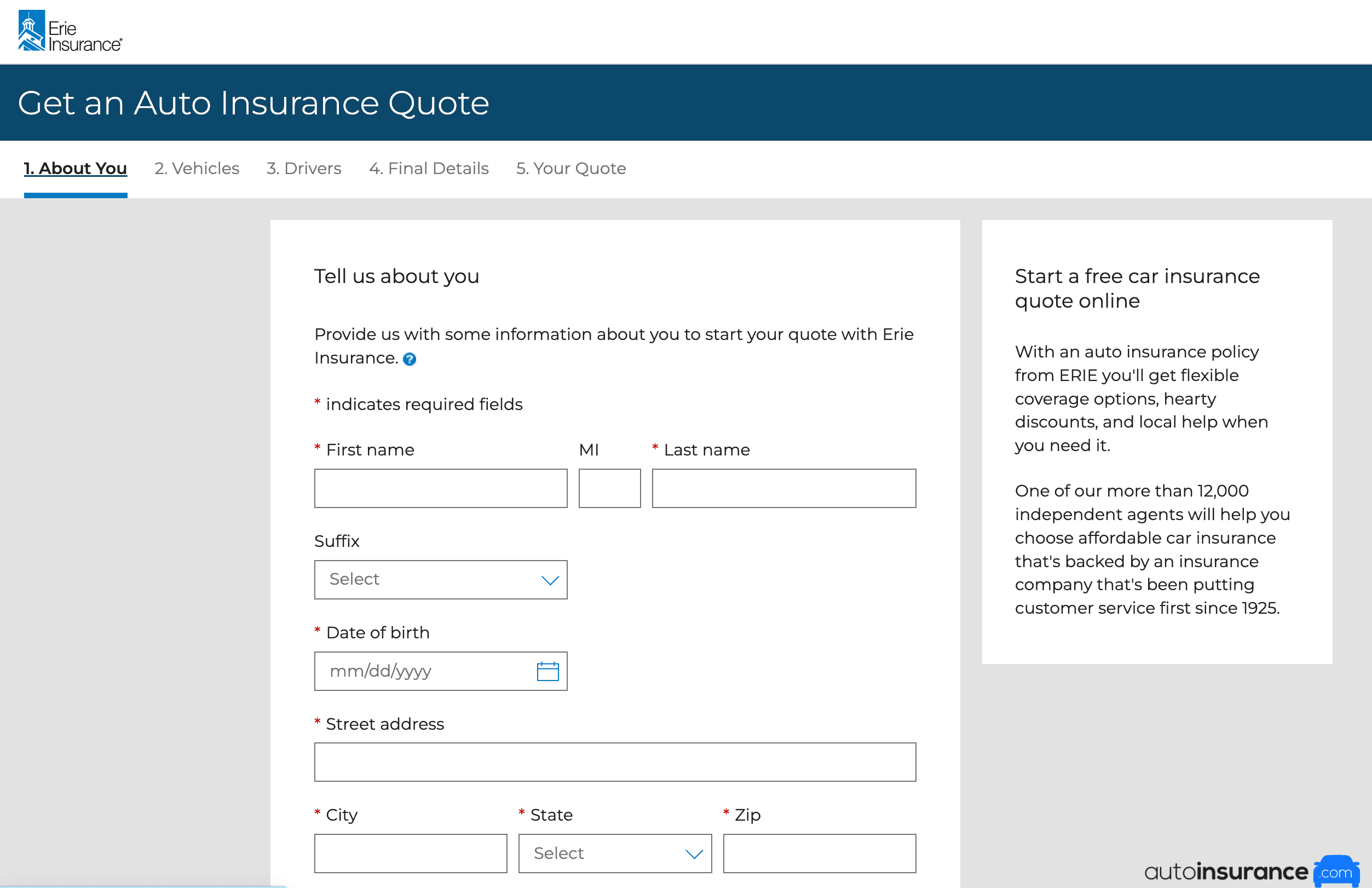Open the date of birth calendar picker
This screenshot has height=888, width=1372.
pyautogui.click(x=547, y=671)
